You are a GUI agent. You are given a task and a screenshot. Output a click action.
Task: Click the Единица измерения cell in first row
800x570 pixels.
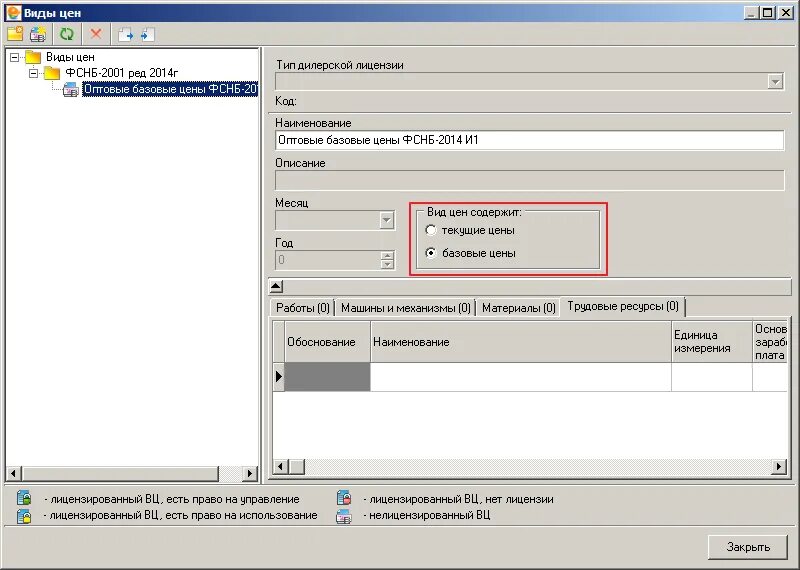712,377
